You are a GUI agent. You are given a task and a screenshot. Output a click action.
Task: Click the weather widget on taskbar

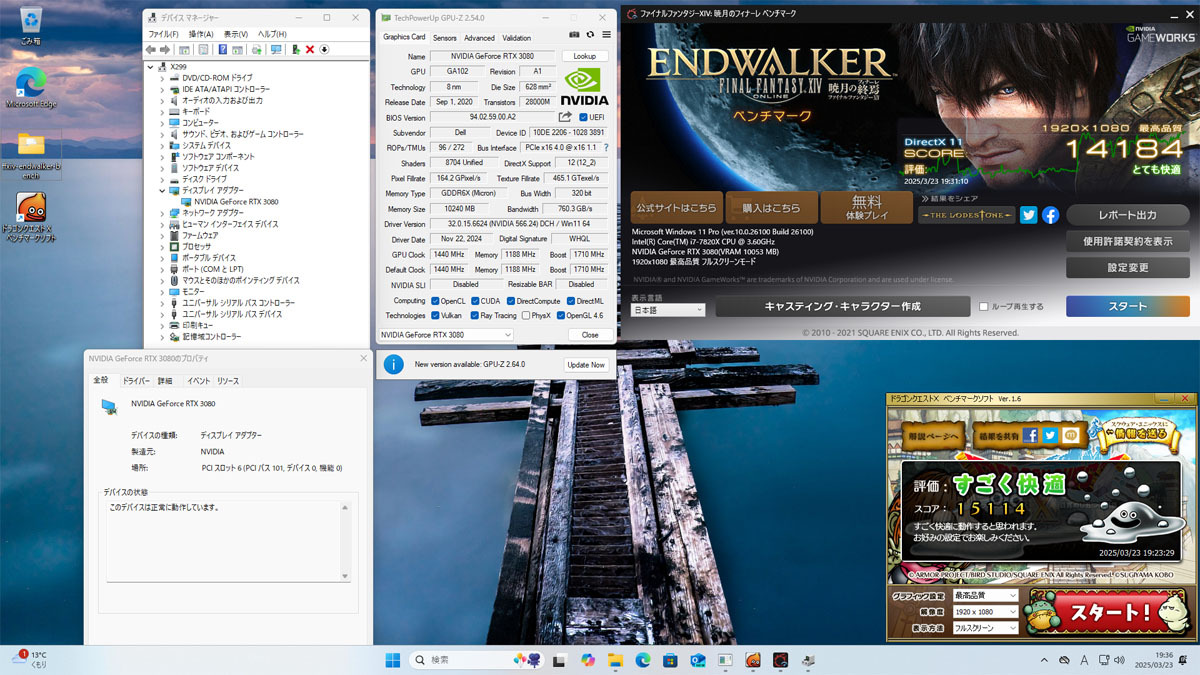(x=32, y=659)
